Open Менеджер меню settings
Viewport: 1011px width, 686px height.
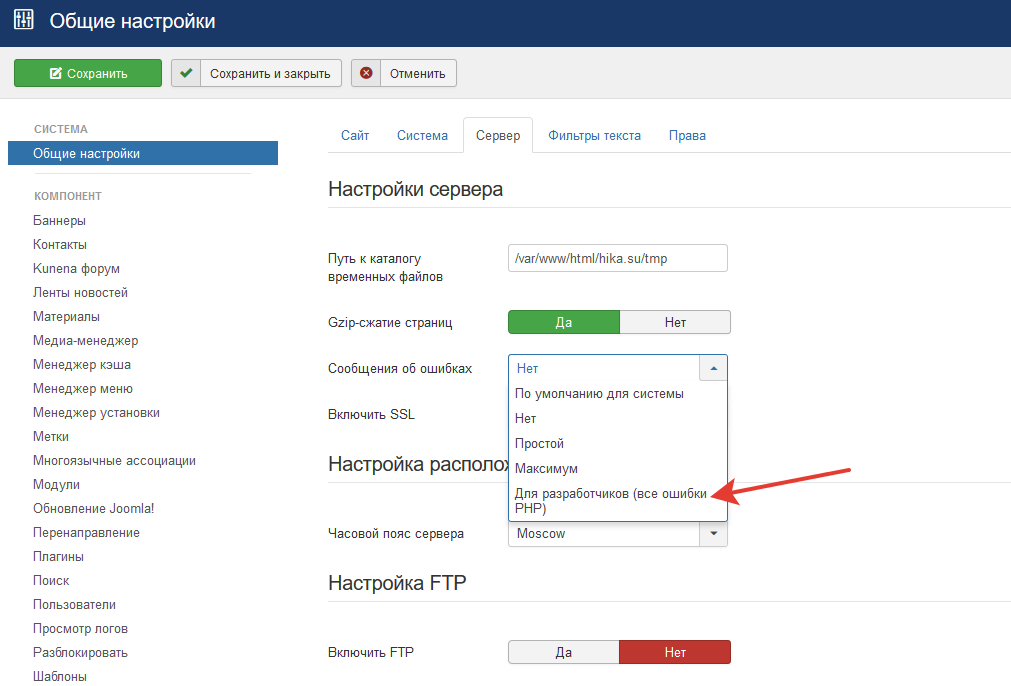[83, 389]
